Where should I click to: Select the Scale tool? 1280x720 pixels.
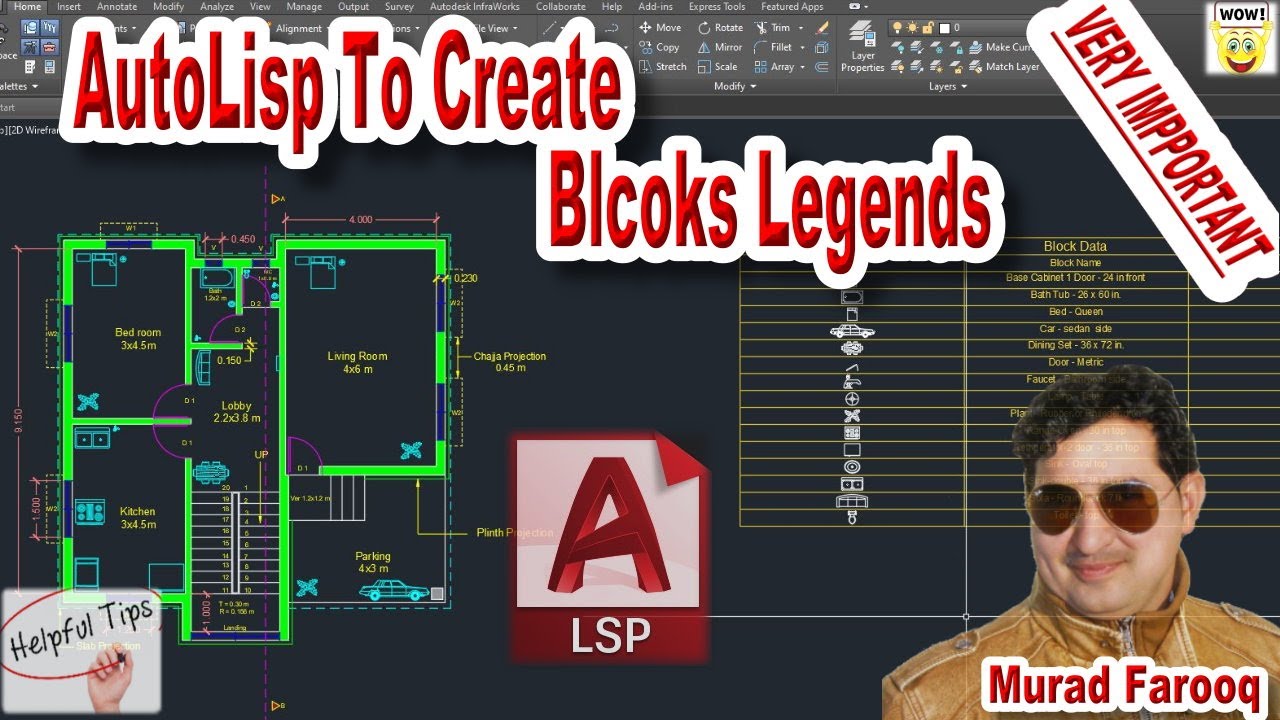coord(717,67)
